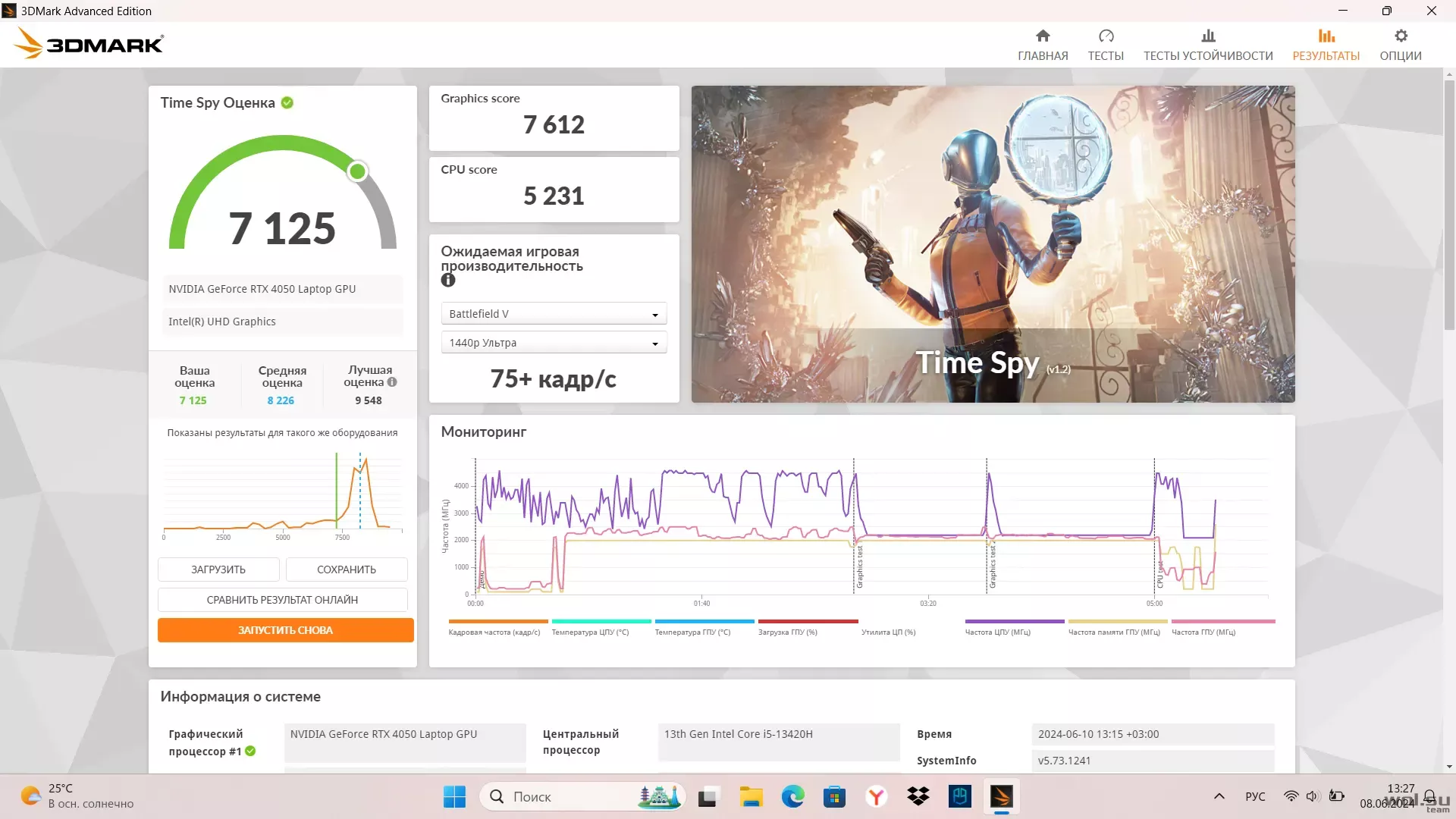Viewport: 1456px width, 819px height.
Task: Open the 1440p Ультра resolution dropdown
Action: tap(554, 343)
